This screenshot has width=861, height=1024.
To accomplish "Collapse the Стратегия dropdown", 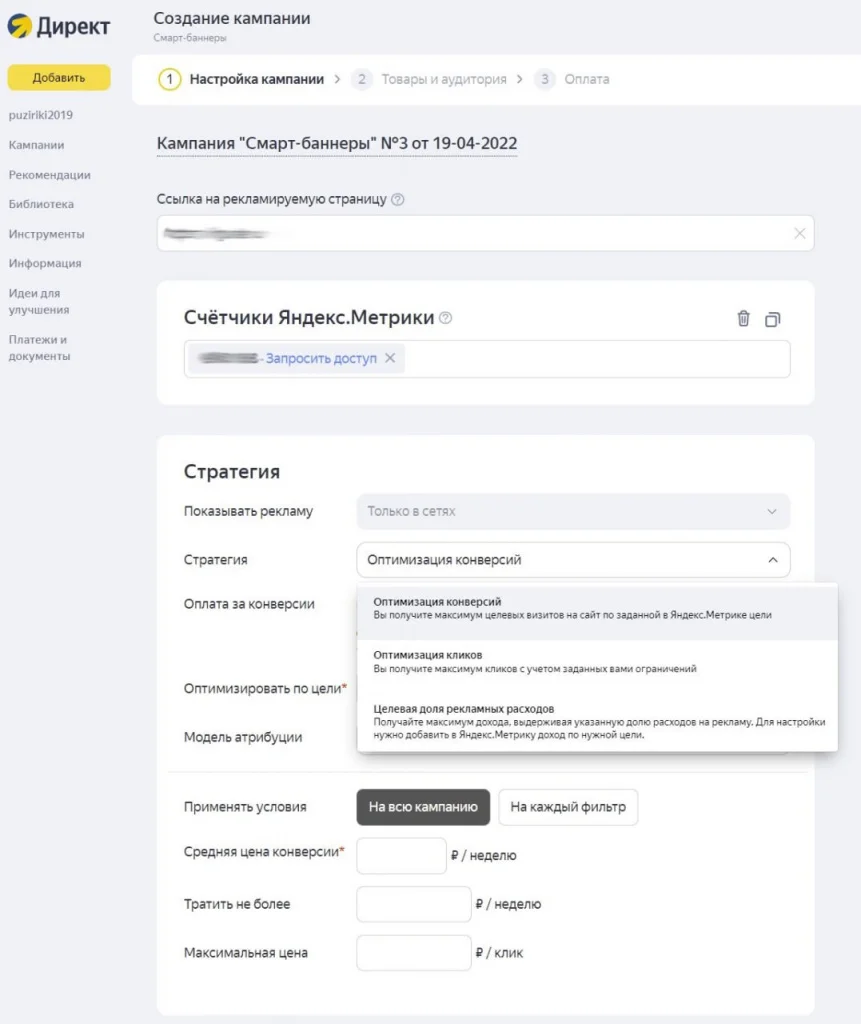I will (x=772, y=560).
